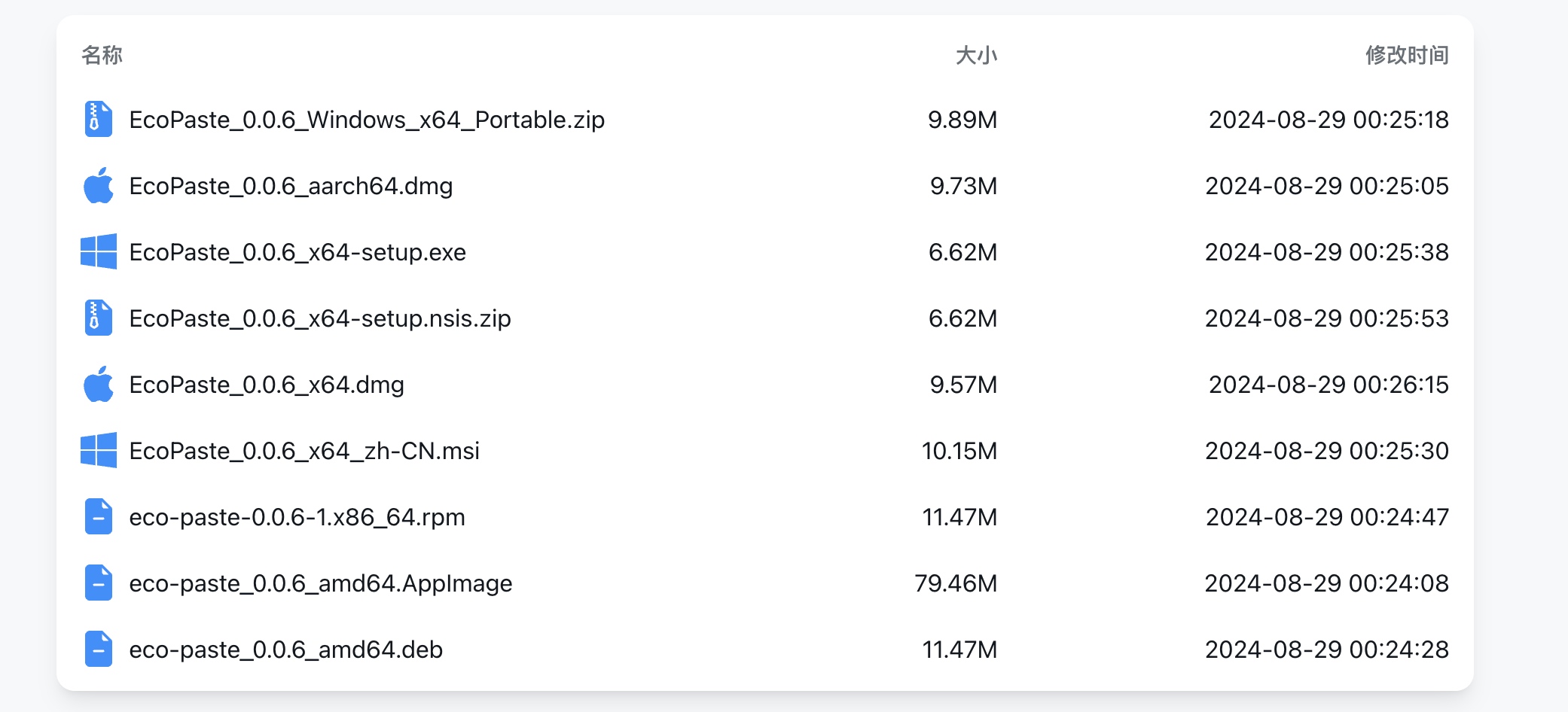Download EcoPaste_0.0.6_Windows_x64_Portable.zip
The height and width of the screenshot is (712, 1568).
pyautogui.click(x=367, y=120)
